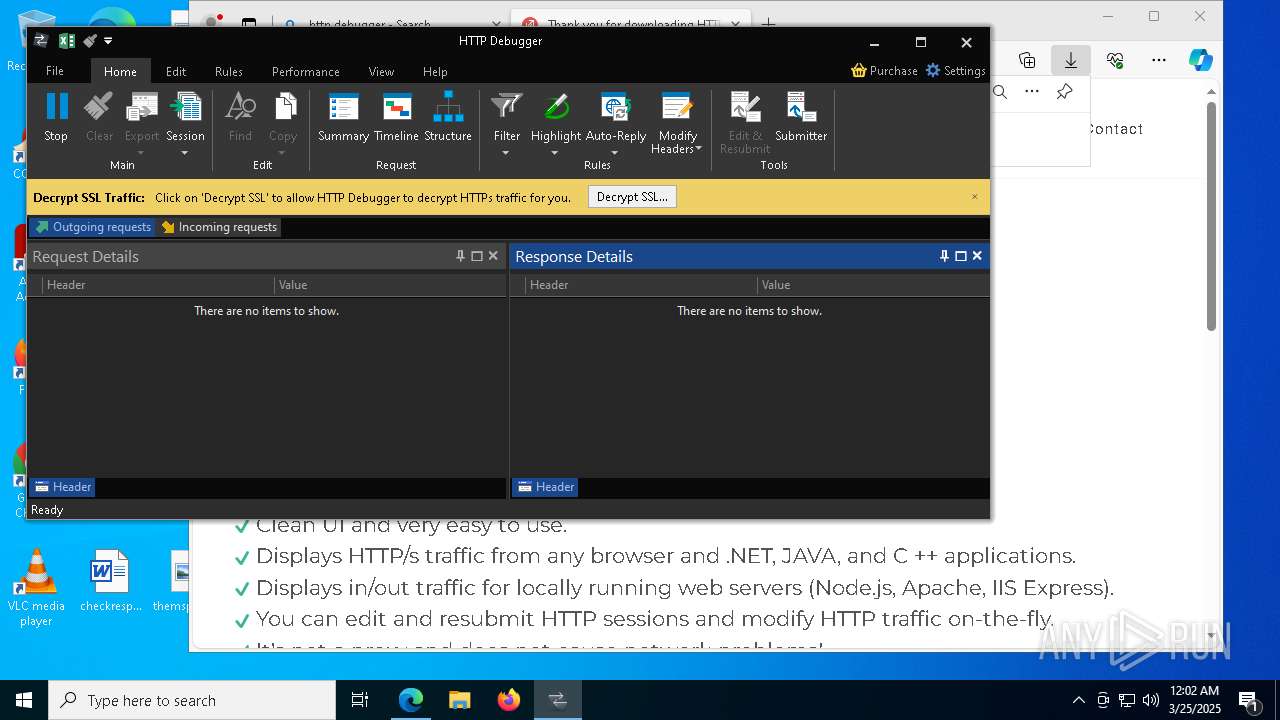This screenshot has width=1280, height=720.
Task: Click the Decrypt SSL... button
Action: tap(632, 197)
